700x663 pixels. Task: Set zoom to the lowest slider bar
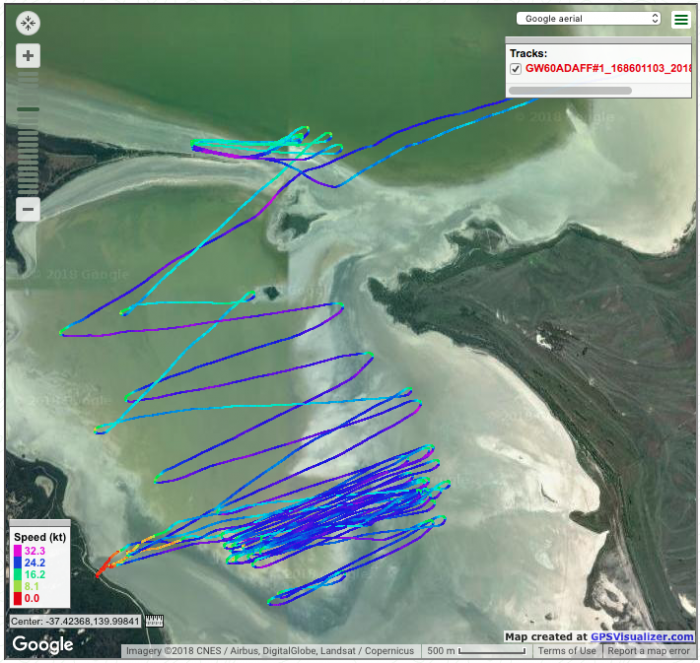pyautogui.click(x=28, y=190)
